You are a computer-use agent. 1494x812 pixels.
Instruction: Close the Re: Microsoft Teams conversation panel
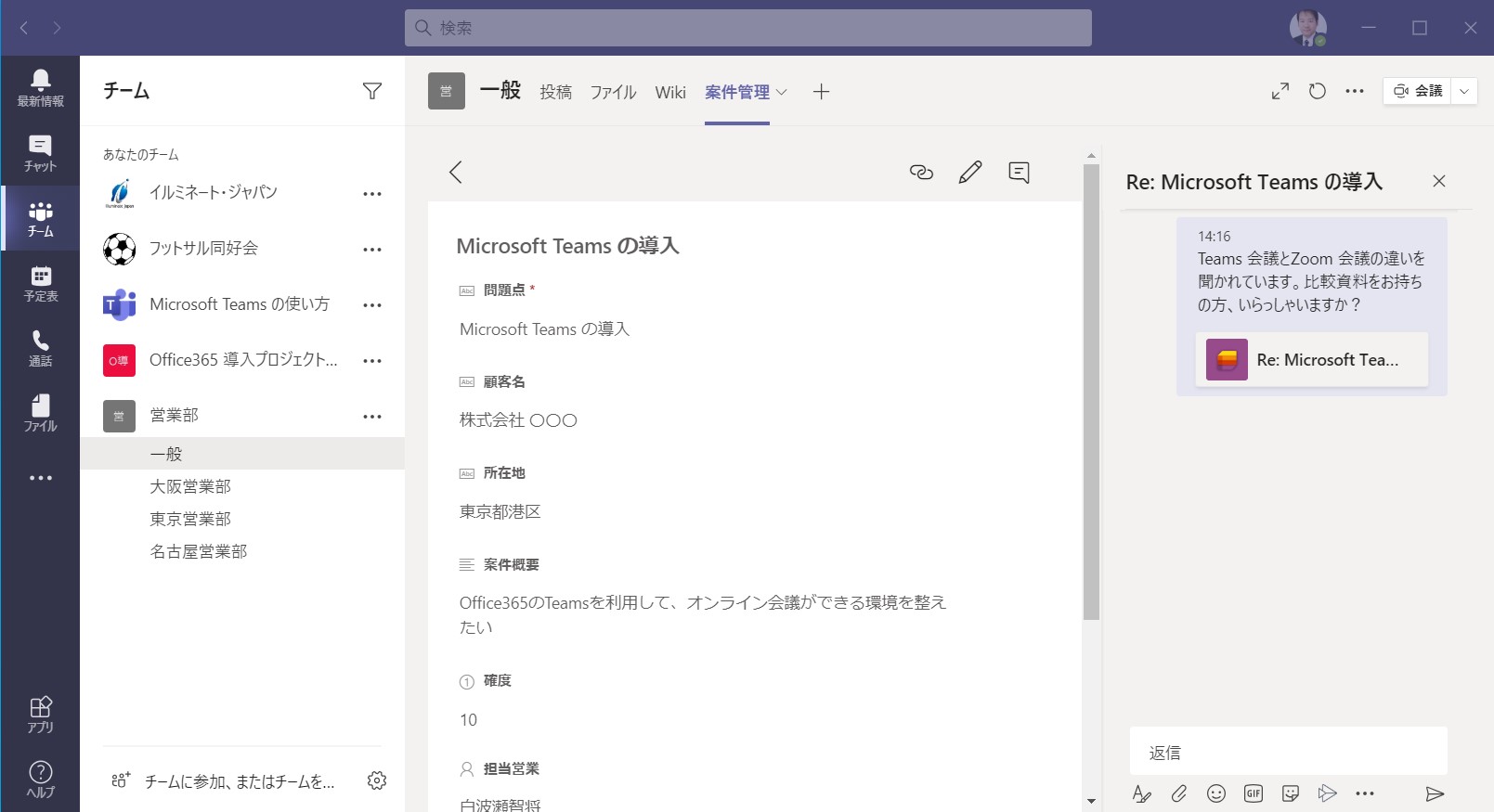(x=1439, y=181)
